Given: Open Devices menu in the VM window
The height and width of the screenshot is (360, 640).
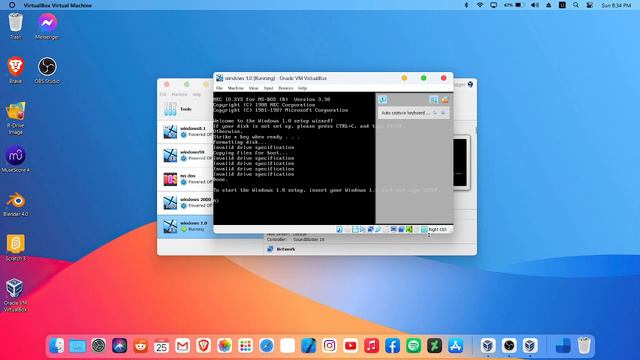Looking at the screenshot, I should coord(286,88).
